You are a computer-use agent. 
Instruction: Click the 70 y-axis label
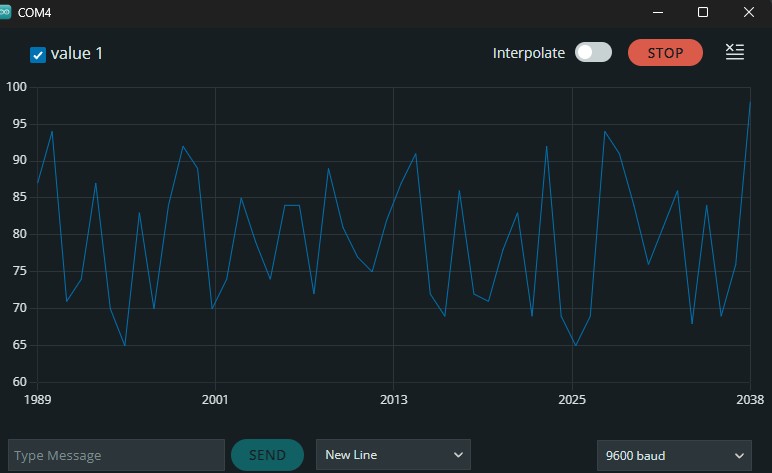click(20, 308)
